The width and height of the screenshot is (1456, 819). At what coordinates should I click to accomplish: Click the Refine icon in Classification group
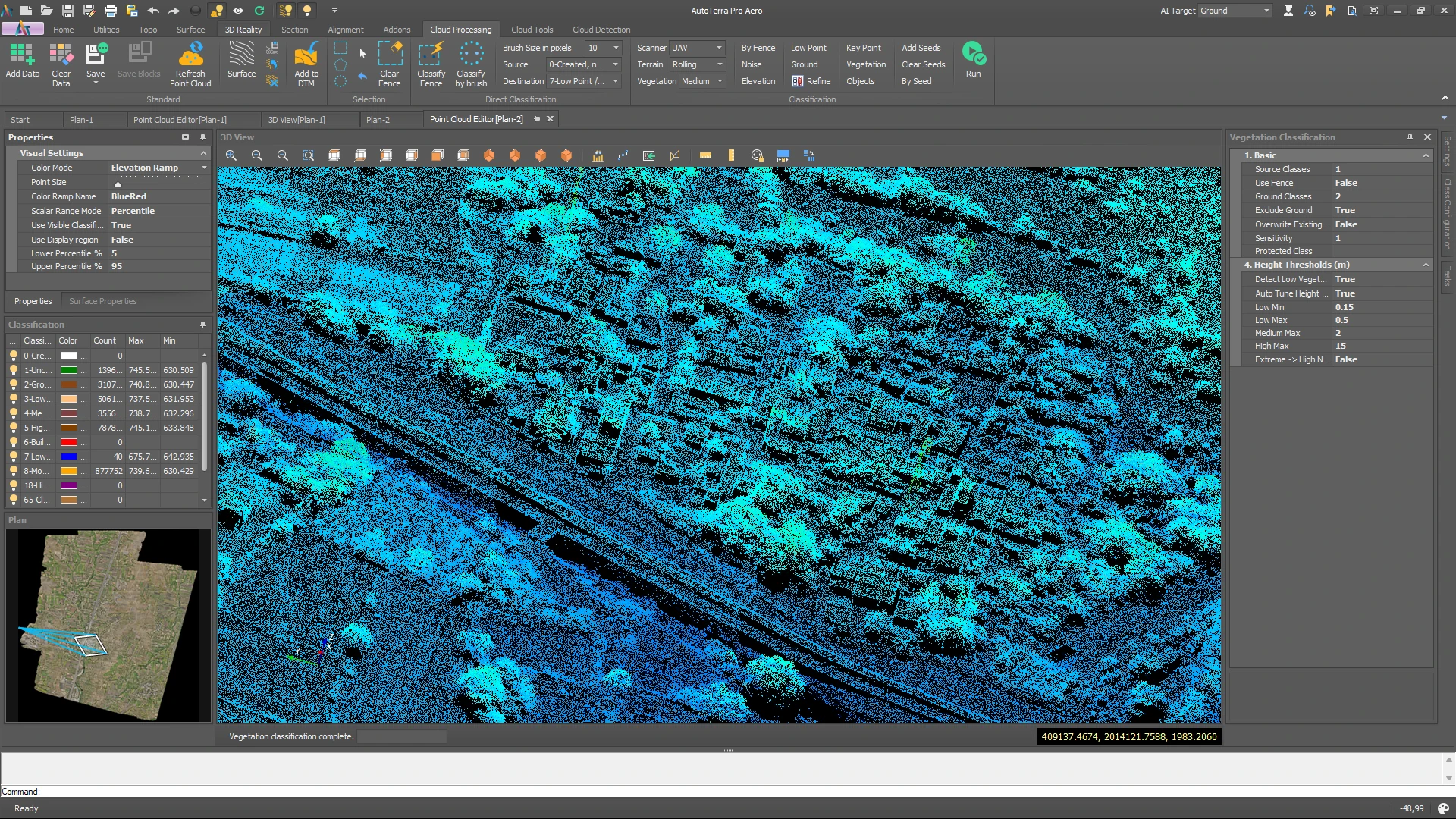pos(811,81)
